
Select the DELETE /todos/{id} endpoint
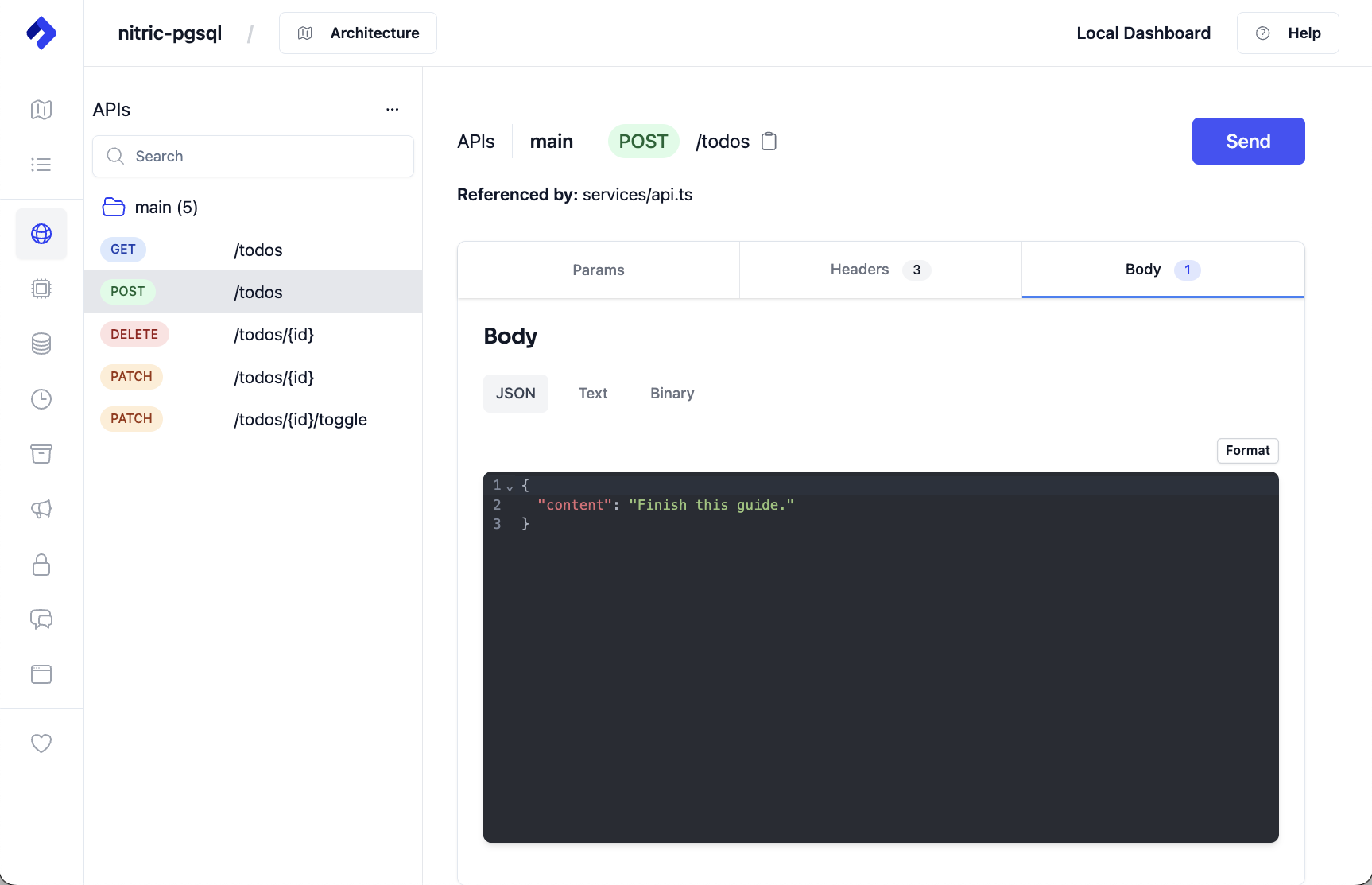[253, 334]
